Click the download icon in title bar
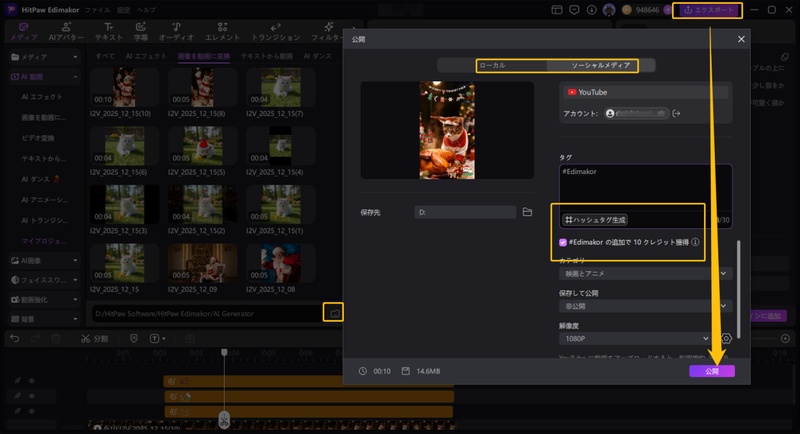 (x=591, y=10)
